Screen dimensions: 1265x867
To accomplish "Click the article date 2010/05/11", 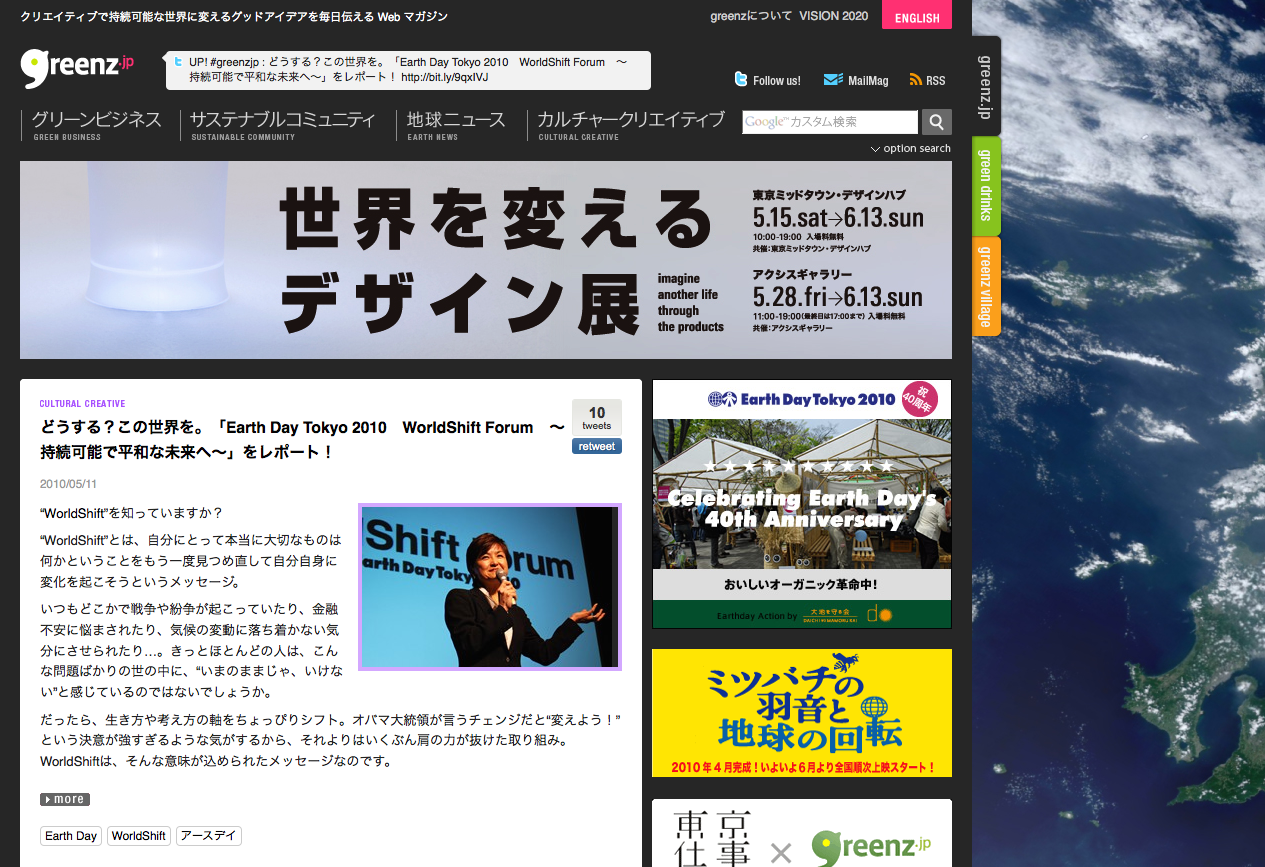I will 68,484.
